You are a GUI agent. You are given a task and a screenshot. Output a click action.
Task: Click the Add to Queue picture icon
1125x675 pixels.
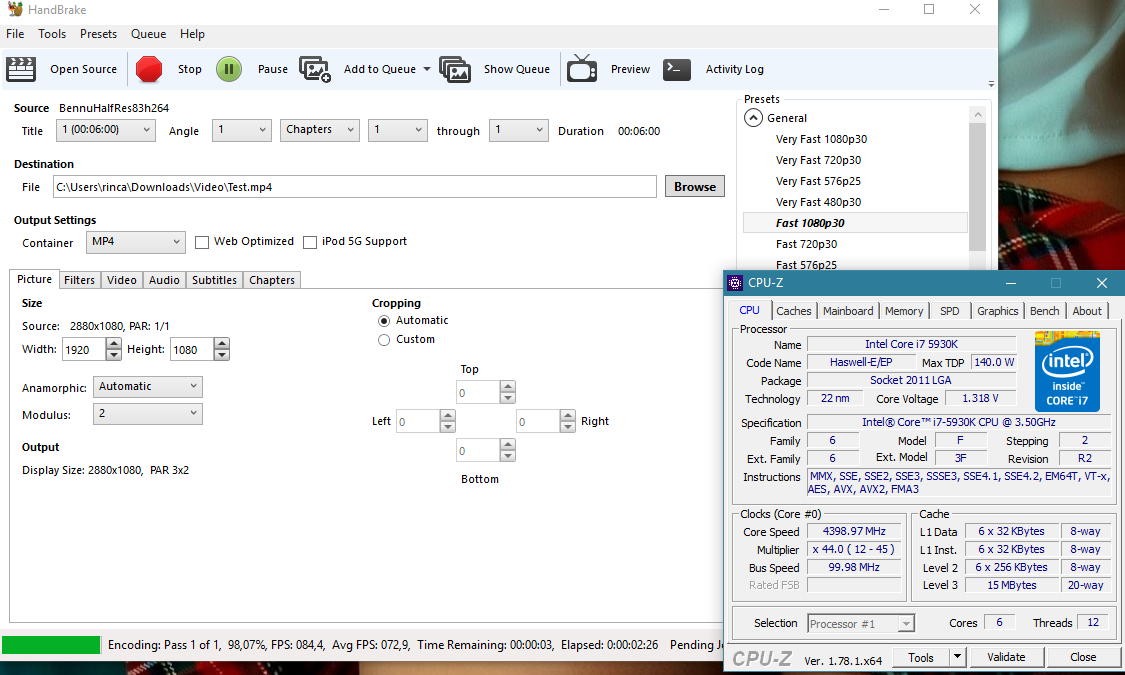pos(314,70)
